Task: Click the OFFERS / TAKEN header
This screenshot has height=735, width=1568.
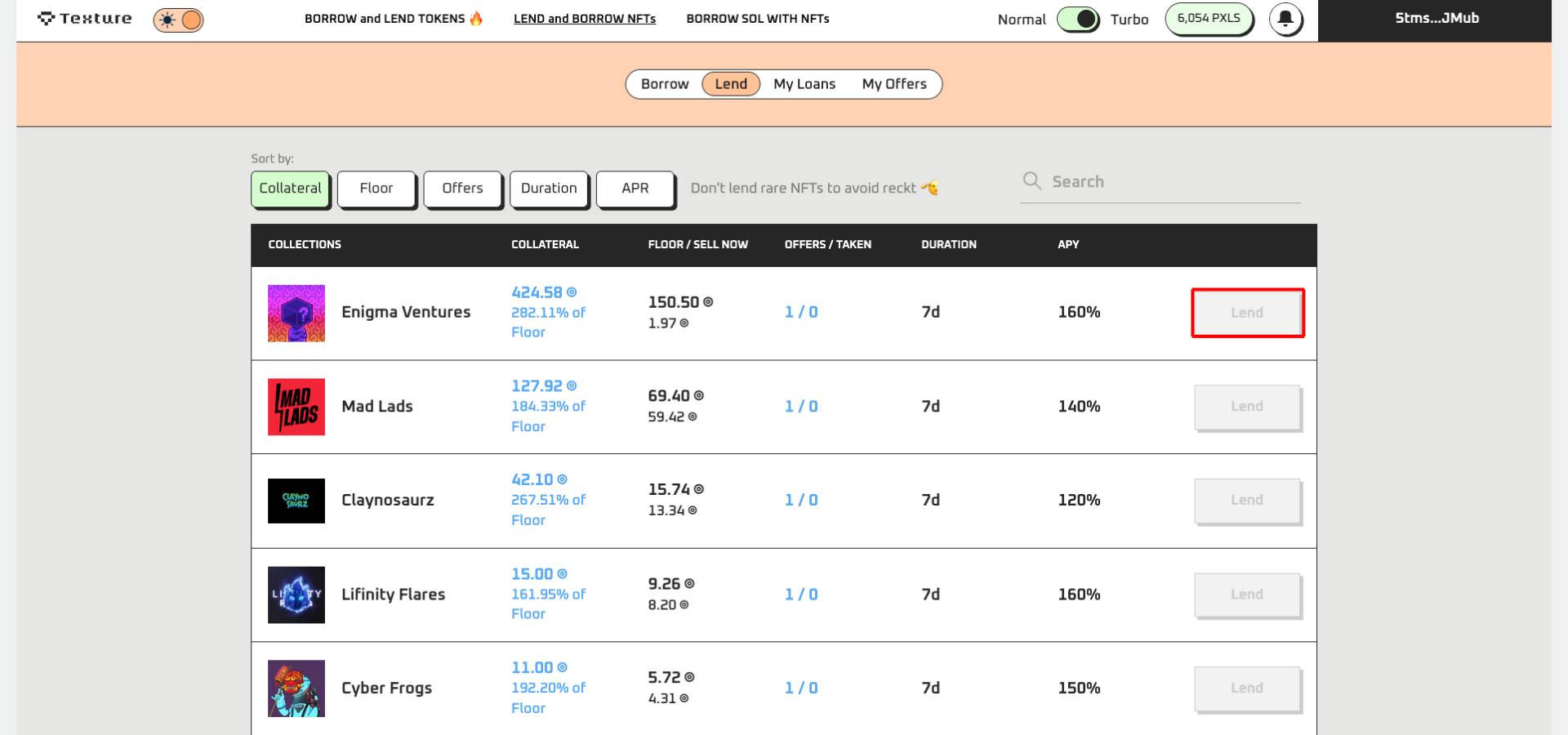Action: [x=828, y=244]
